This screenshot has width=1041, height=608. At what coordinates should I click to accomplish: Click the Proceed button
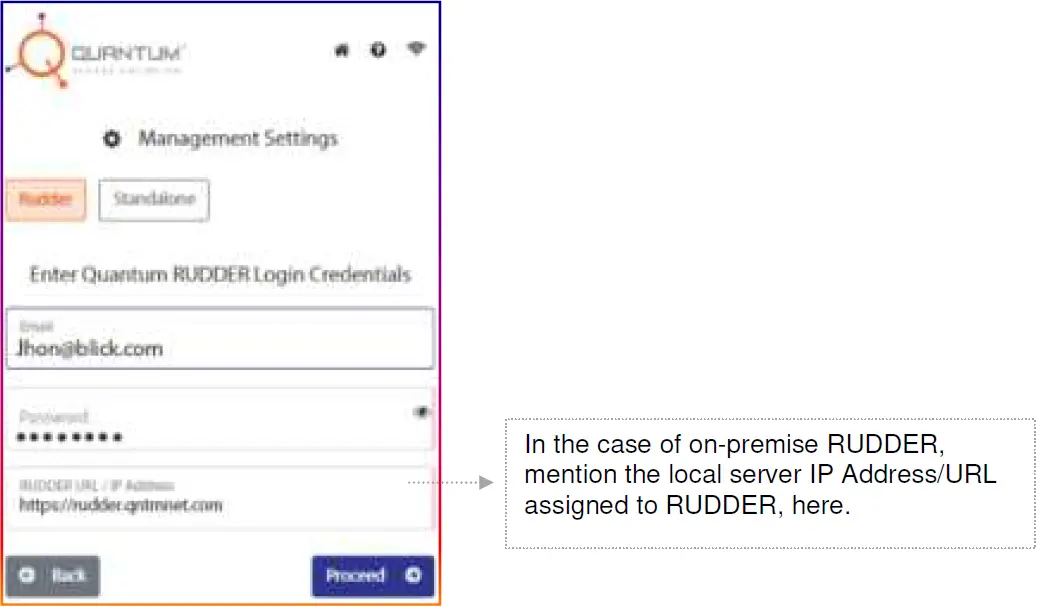(372, 575)
